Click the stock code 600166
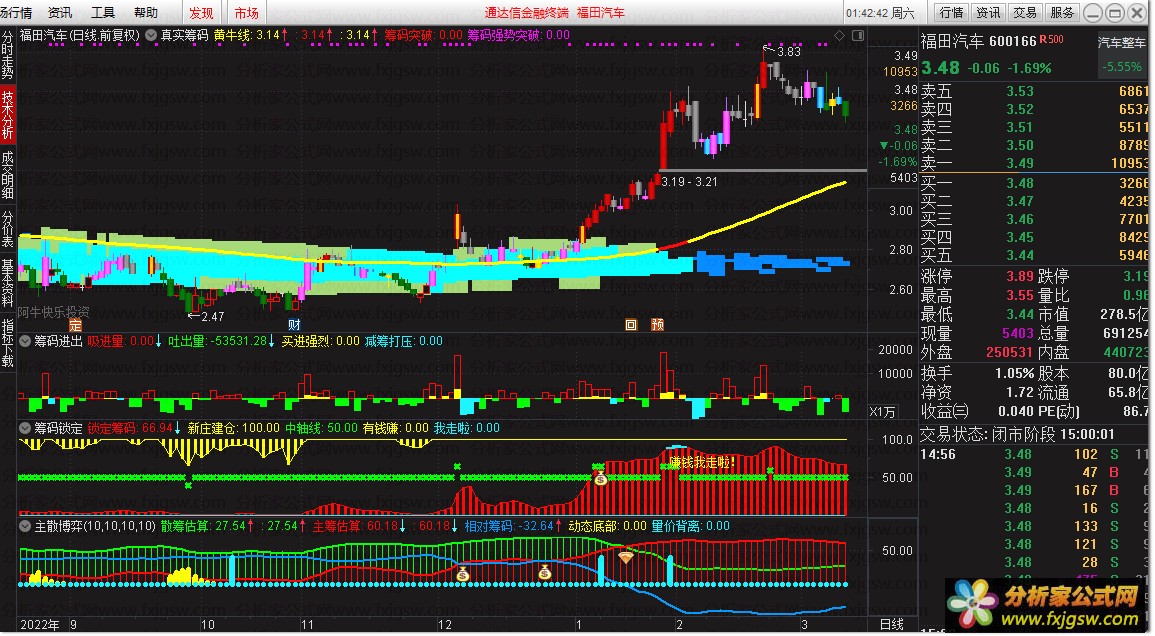The height and width of the screenshot is (636, 1155). (x=1013, y=41)
